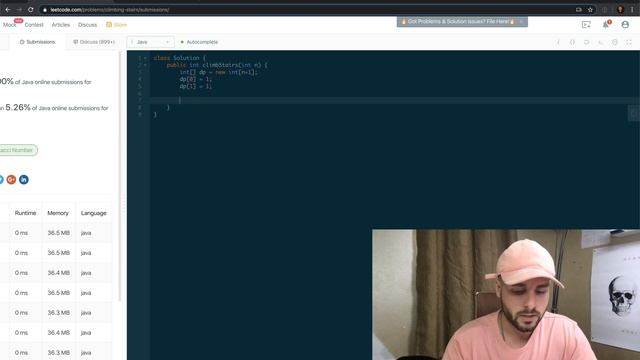Click the Language column header
640x360 pixels.
93,213
